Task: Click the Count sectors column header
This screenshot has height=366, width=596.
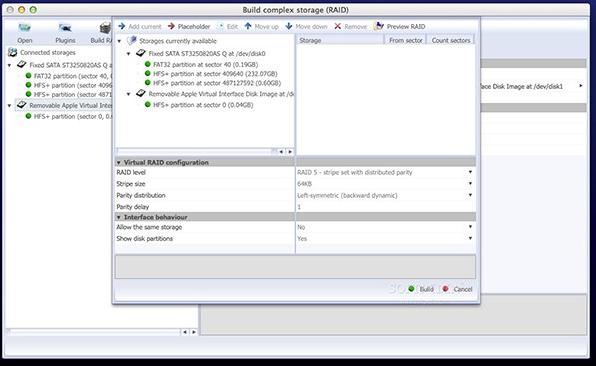Action: tap(451, 40)
